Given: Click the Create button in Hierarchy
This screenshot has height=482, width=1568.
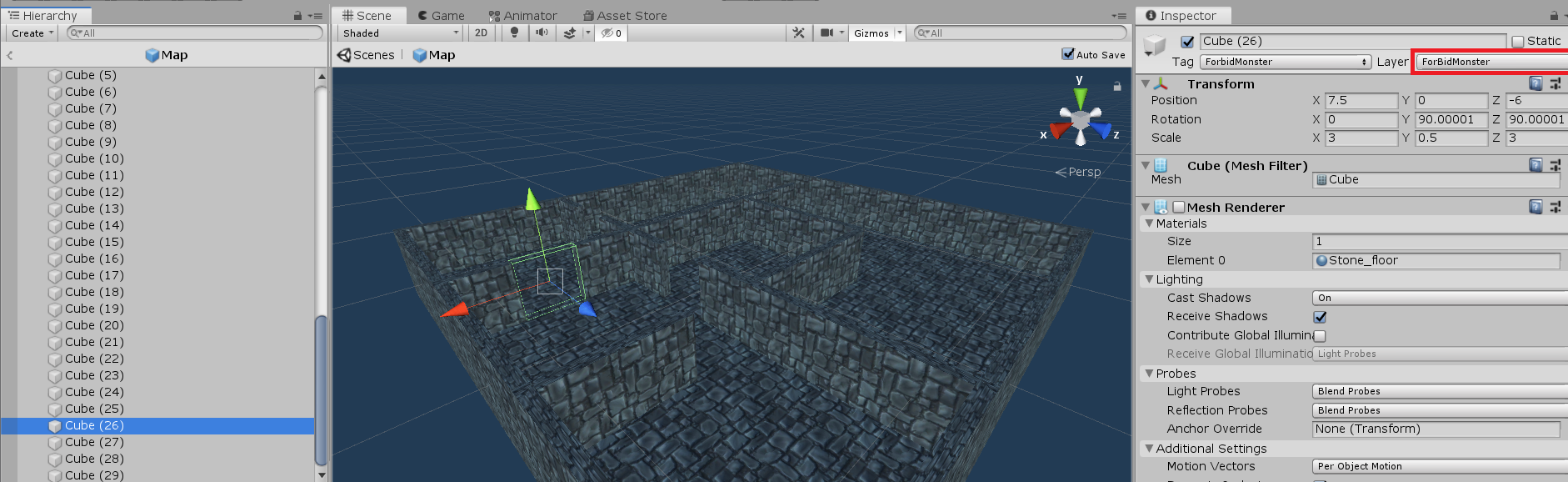Looking at the screenshot, I should point(32,33).
